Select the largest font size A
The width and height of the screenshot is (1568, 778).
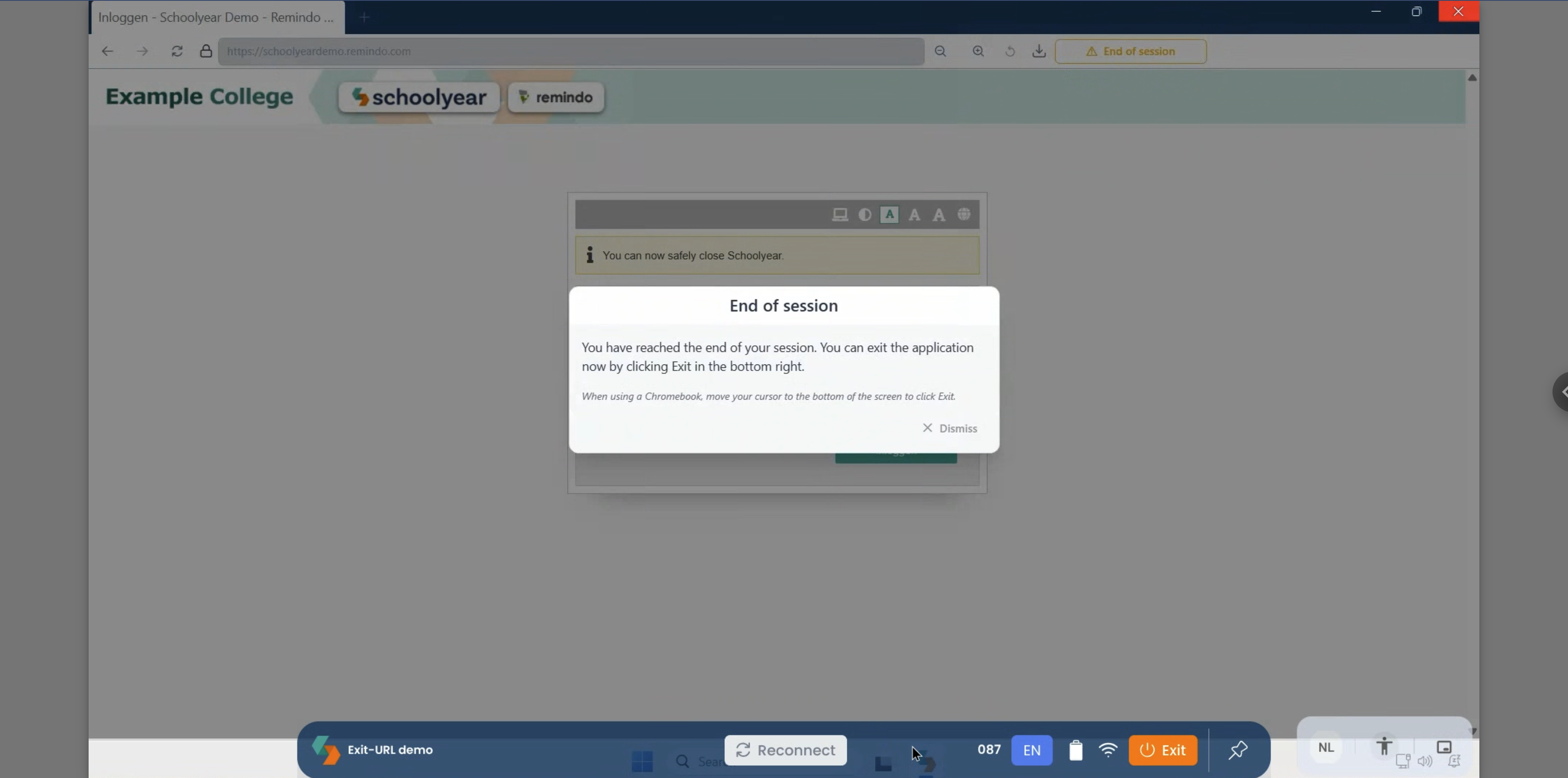point(939,214)
